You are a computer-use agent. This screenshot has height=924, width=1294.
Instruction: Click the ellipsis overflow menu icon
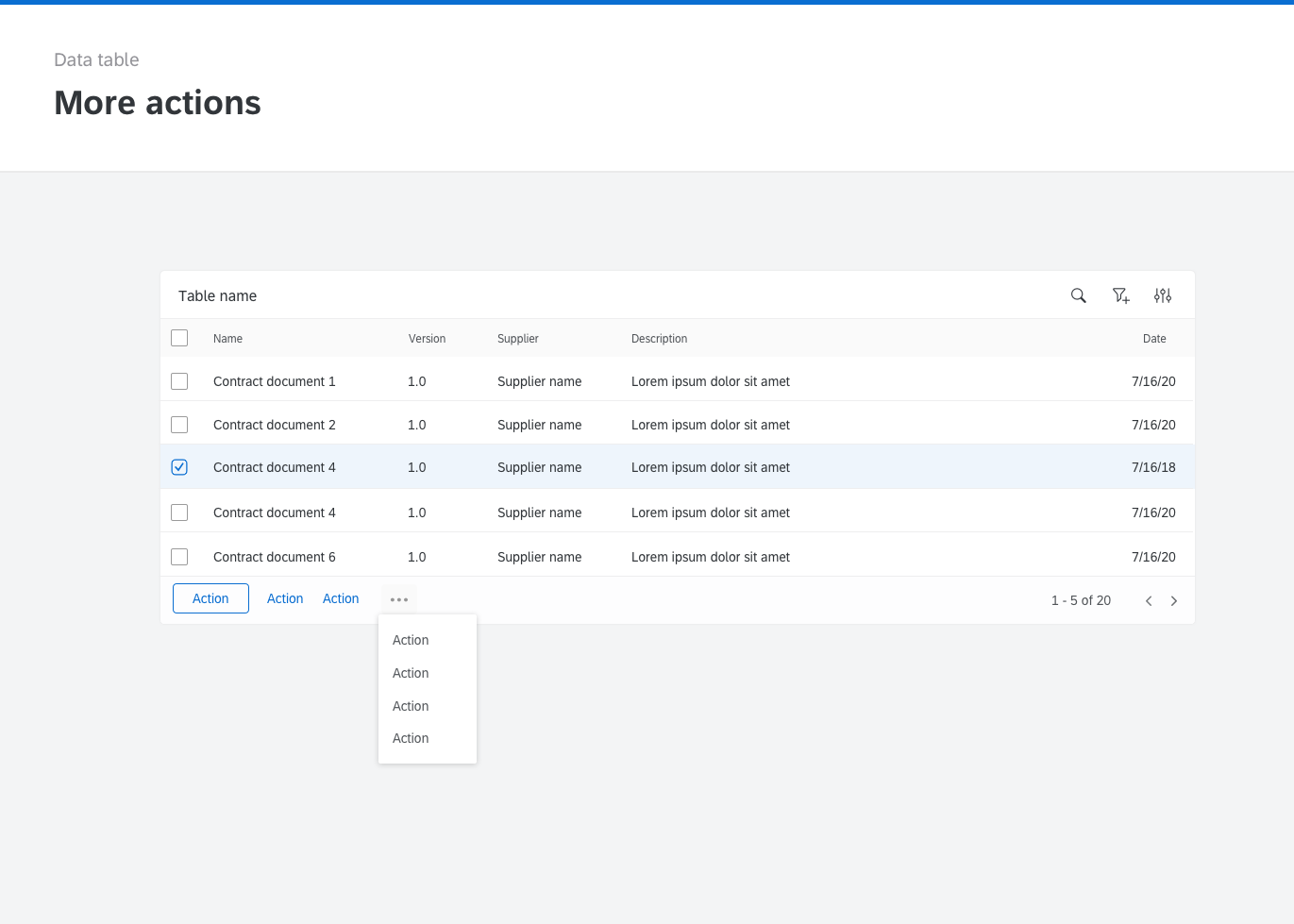pyautogui.click(x=398, y=598)
